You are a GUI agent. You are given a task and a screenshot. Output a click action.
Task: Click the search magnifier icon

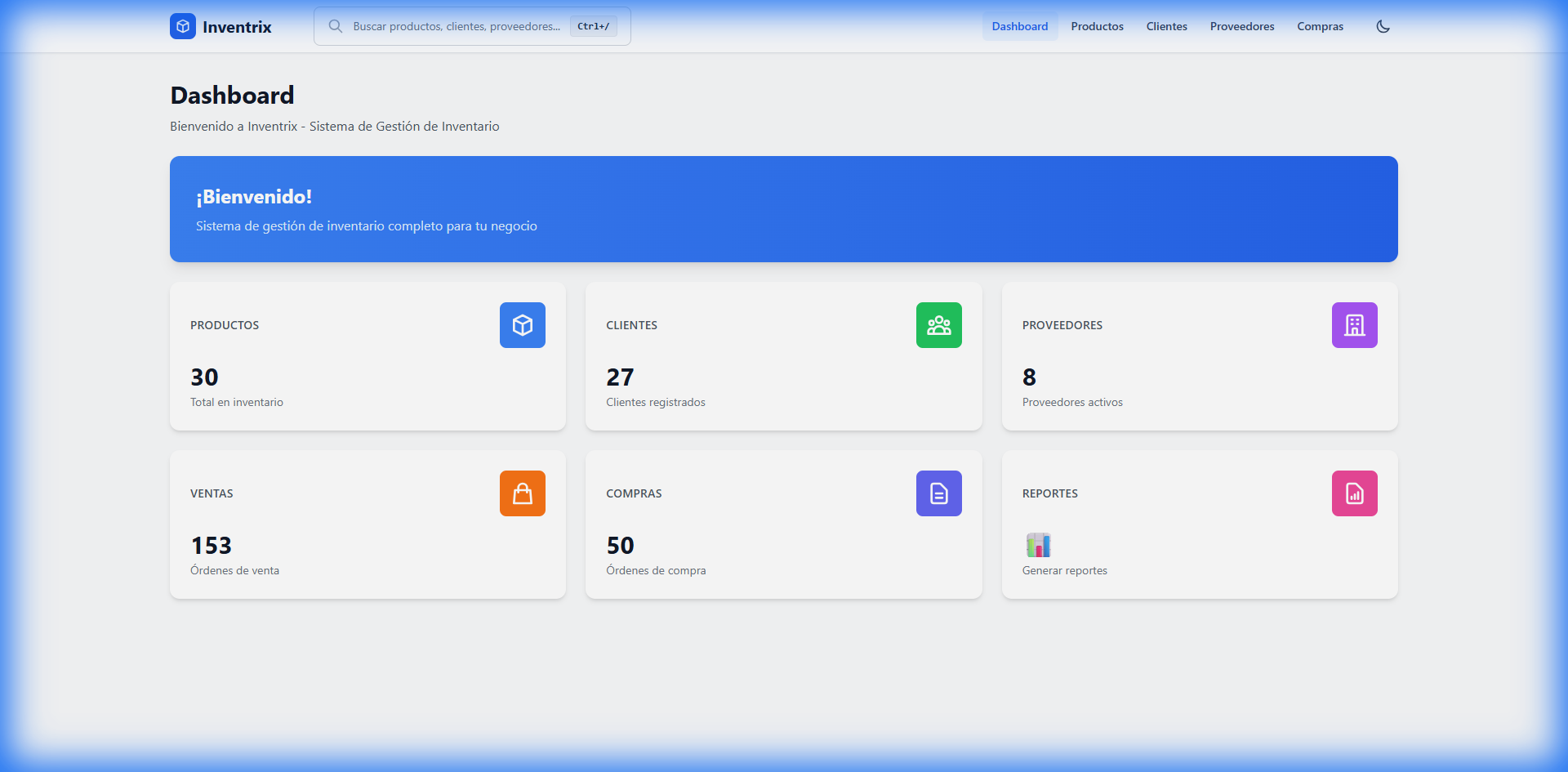click(x=336, y=26)
